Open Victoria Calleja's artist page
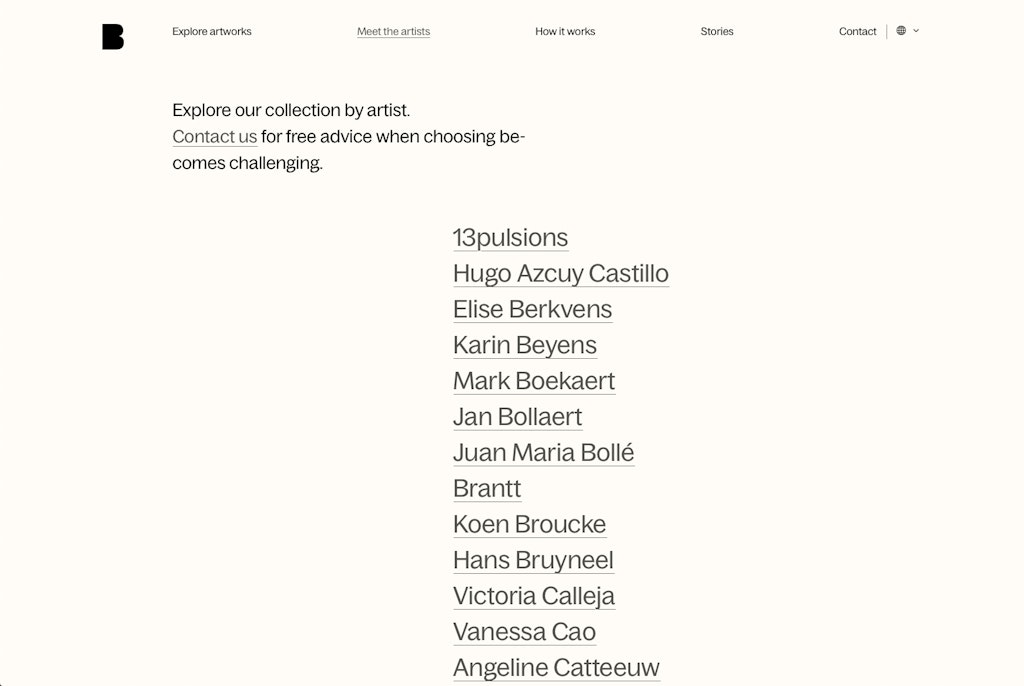This screenshot has width=1024, height=686. [533, 595]
